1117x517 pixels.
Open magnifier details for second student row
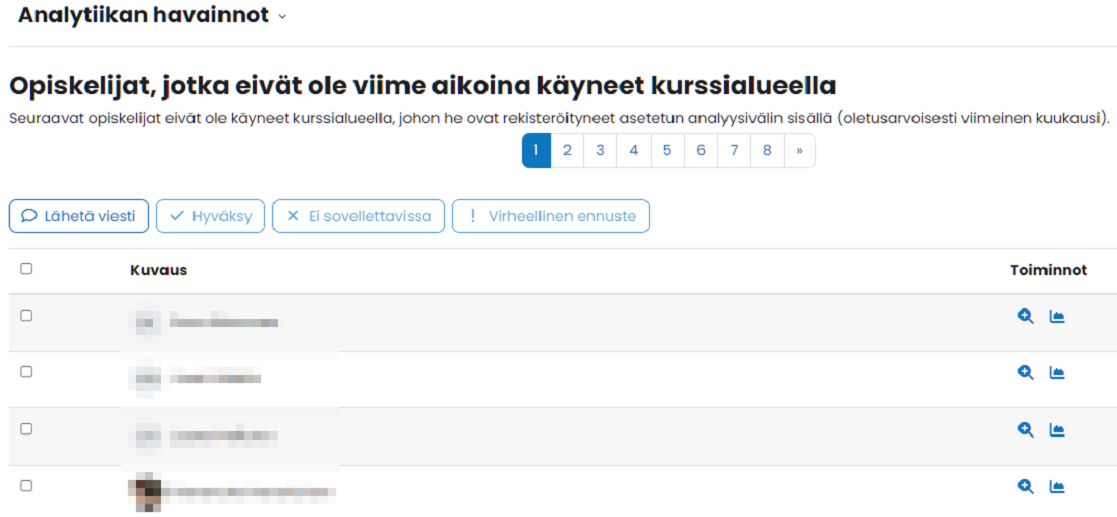pyautogui.click(x=1025, y=372)
